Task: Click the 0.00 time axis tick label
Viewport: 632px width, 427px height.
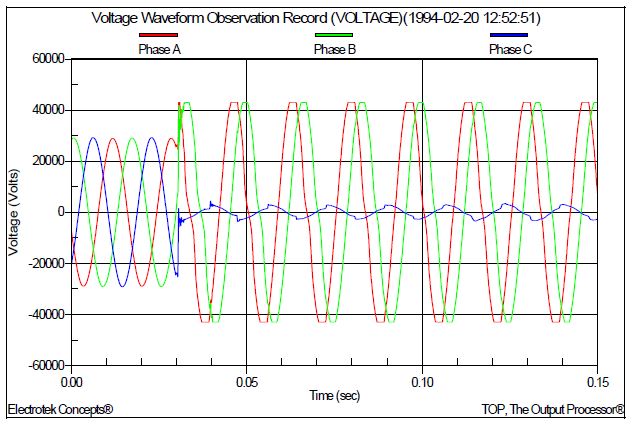Action: tap(72, 382)
